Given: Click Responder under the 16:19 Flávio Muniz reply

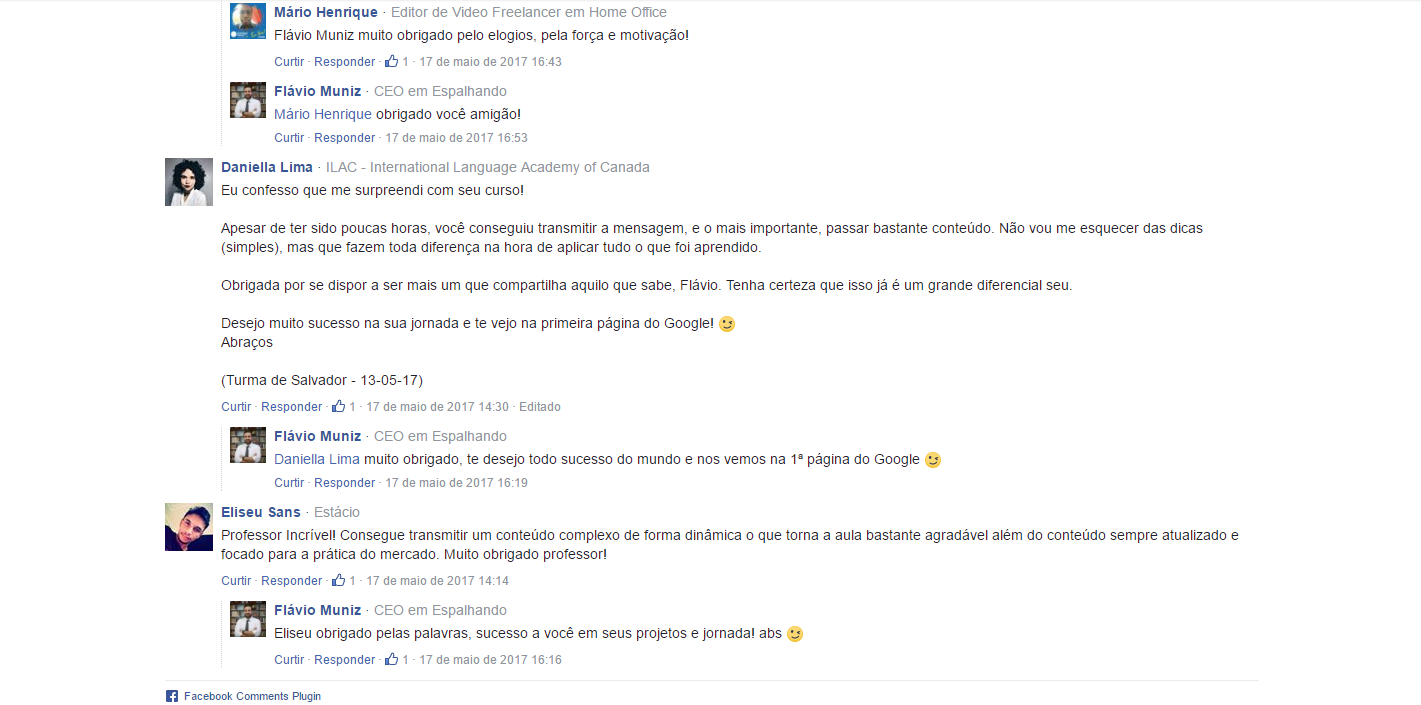Looking at the screenshot, I should tap(345, 483).
